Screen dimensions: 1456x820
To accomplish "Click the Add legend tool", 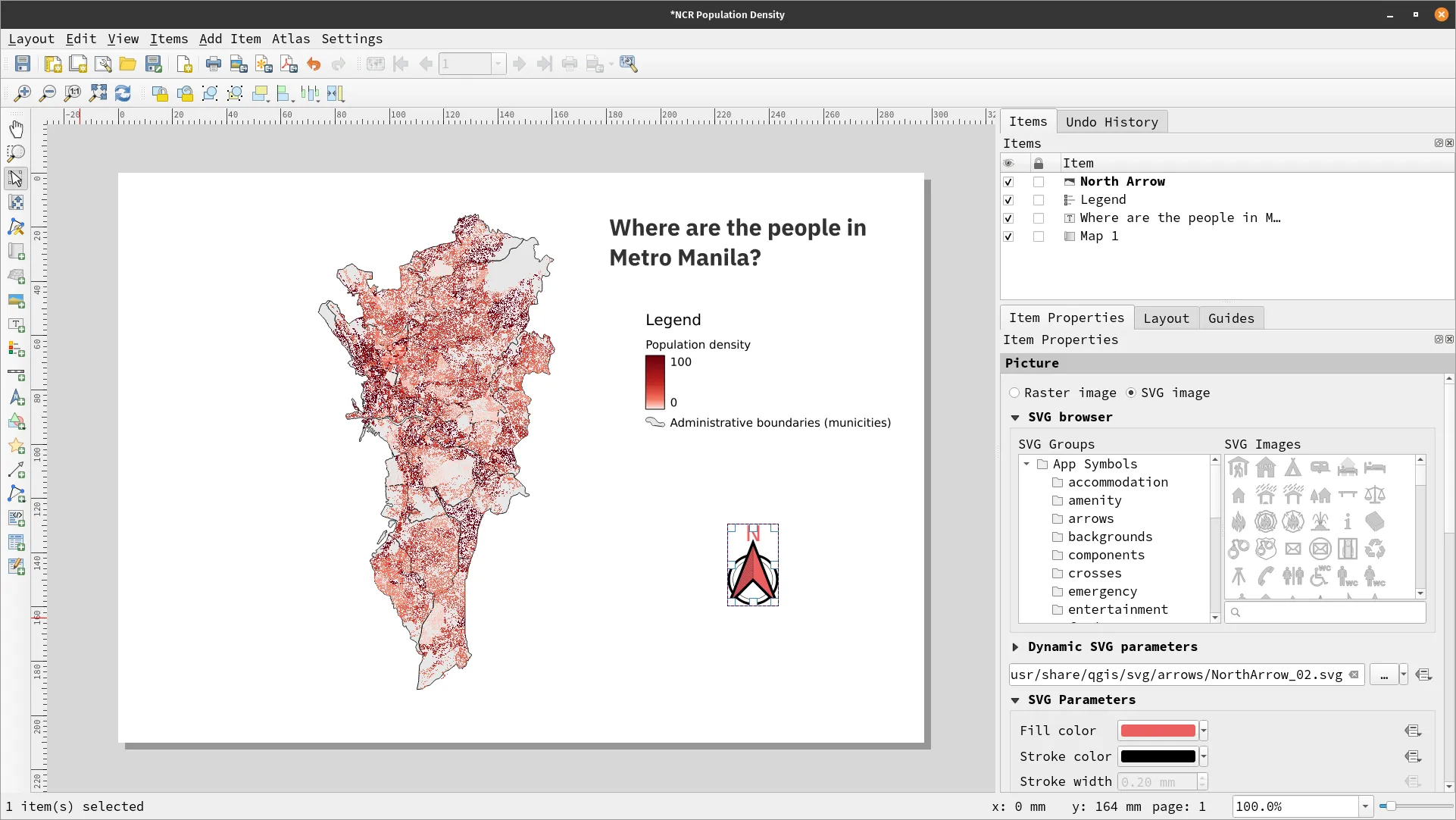I will tap(16, 349).
